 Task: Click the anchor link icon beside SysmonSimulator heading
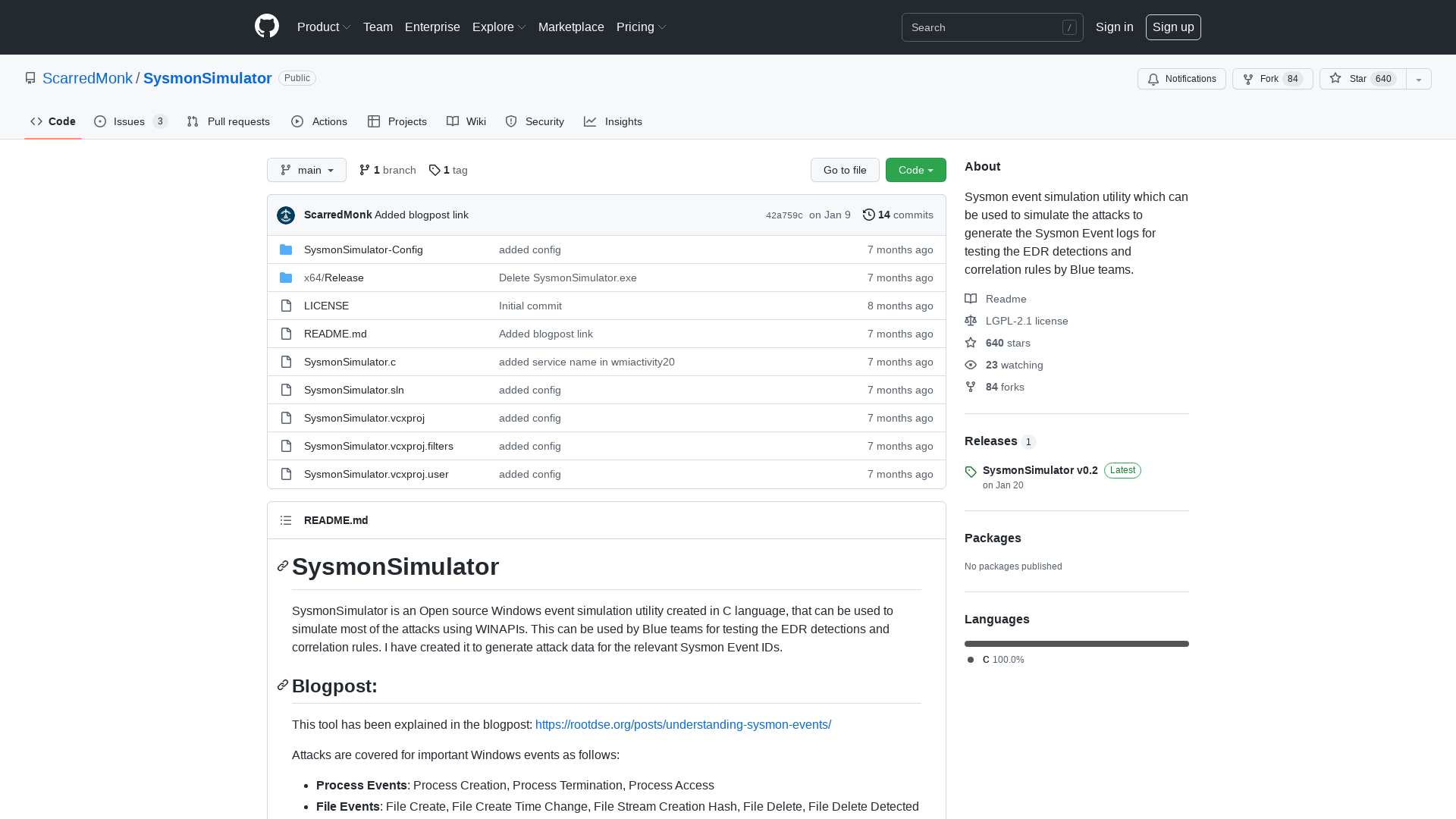point(283,566)
